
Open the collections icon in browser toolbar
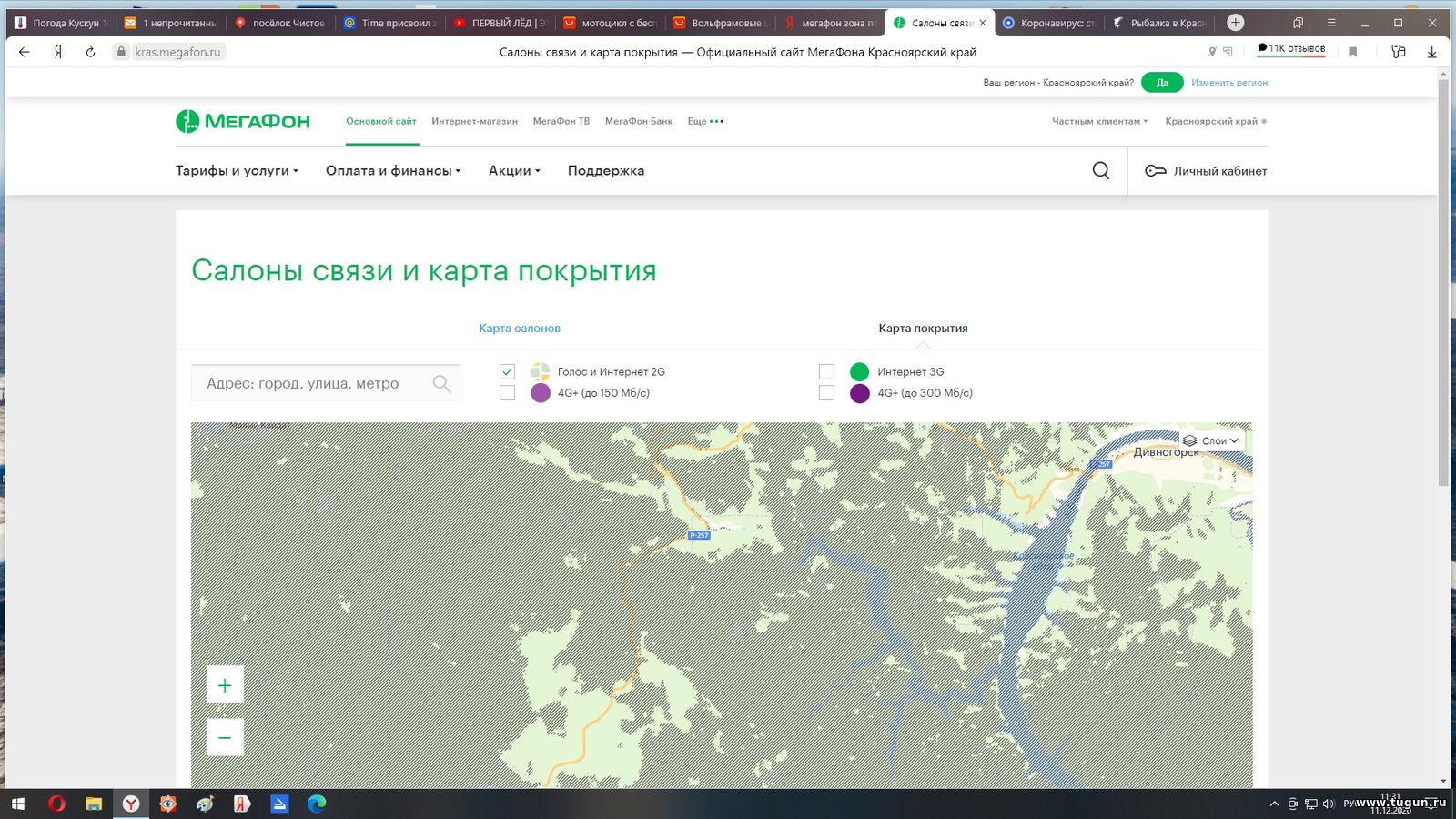[x=1399, y=52]
